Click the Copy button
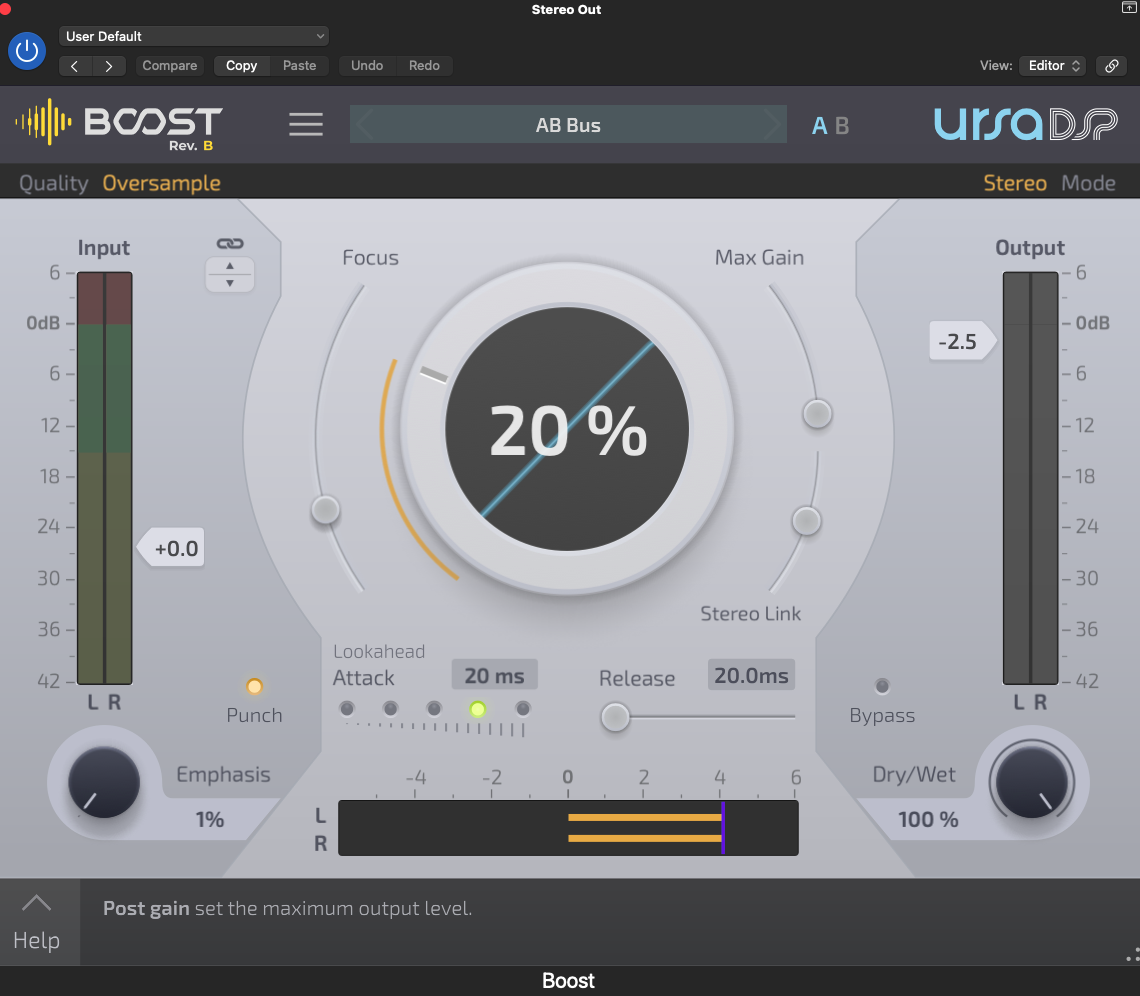1140x996 pixels. coord(241,65)
